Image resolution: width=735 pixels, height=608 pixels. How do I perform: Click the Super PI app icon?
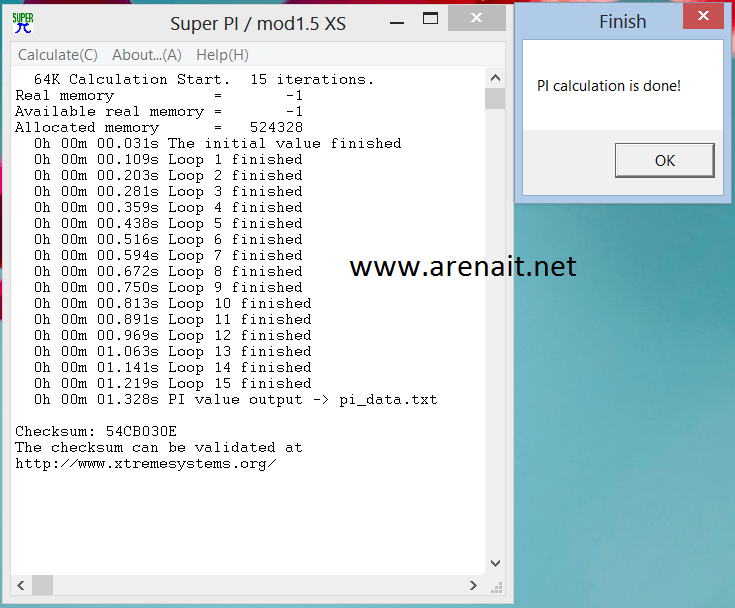tap(23, 23)
